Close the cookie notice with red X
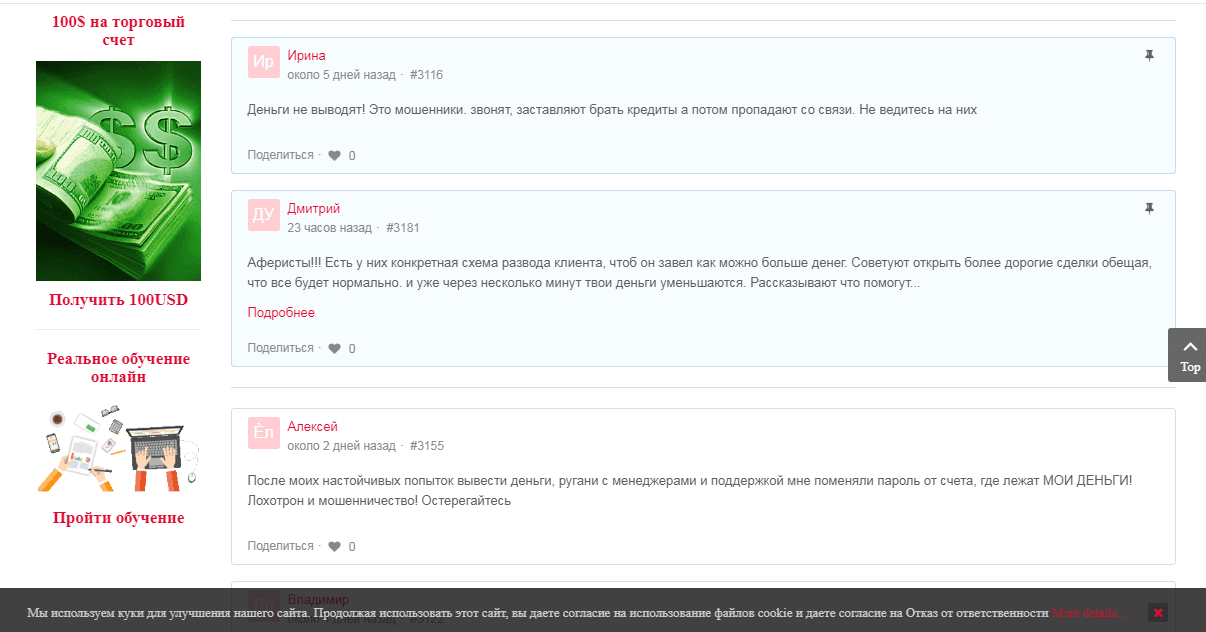 pos(1157,613)
